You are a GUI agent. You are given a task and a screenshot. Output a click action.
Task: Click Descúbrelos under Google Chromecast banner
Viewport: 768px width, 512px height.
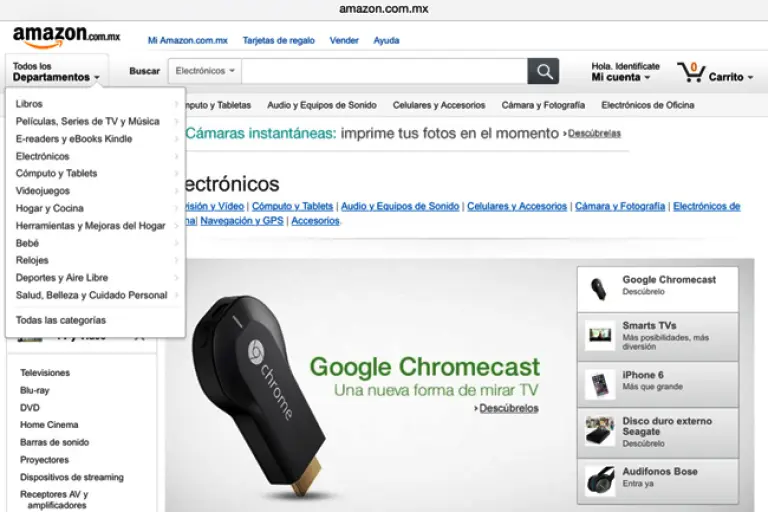pos(508,408)
